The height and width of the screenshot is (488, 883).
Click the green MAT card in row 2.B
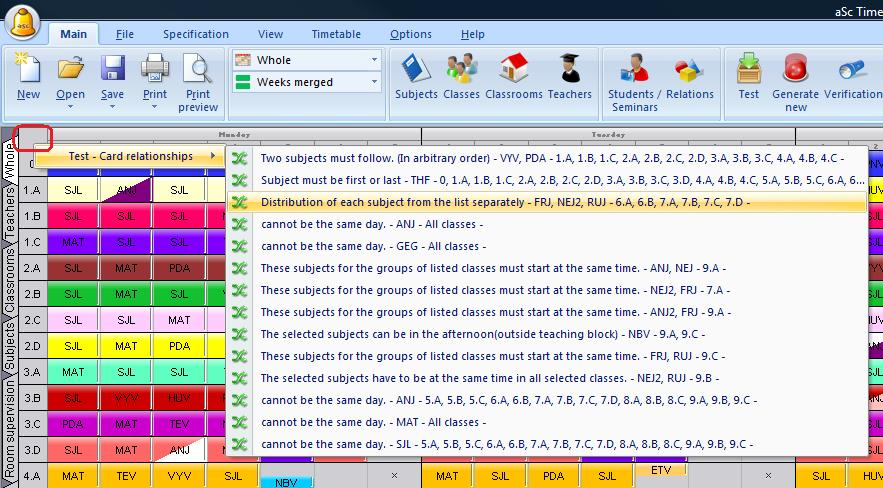click(x=126, y=294)
